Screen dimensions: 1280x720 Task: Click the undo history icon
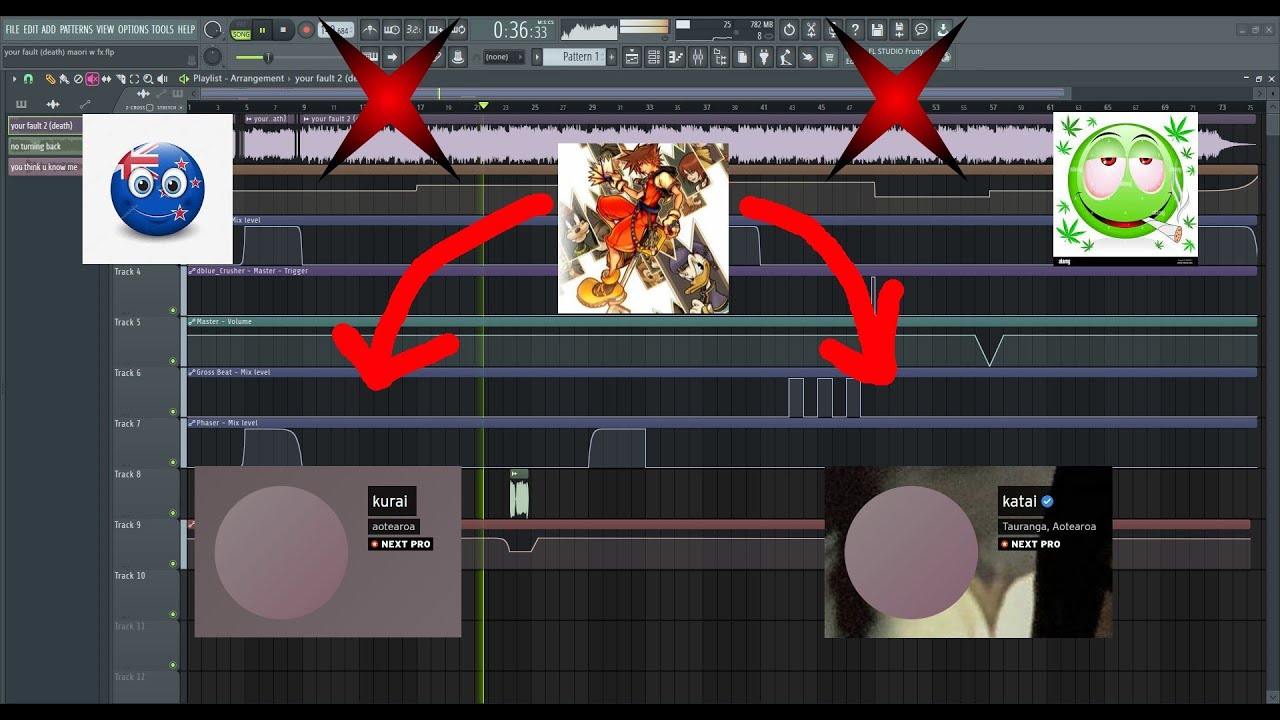point(789,30)
